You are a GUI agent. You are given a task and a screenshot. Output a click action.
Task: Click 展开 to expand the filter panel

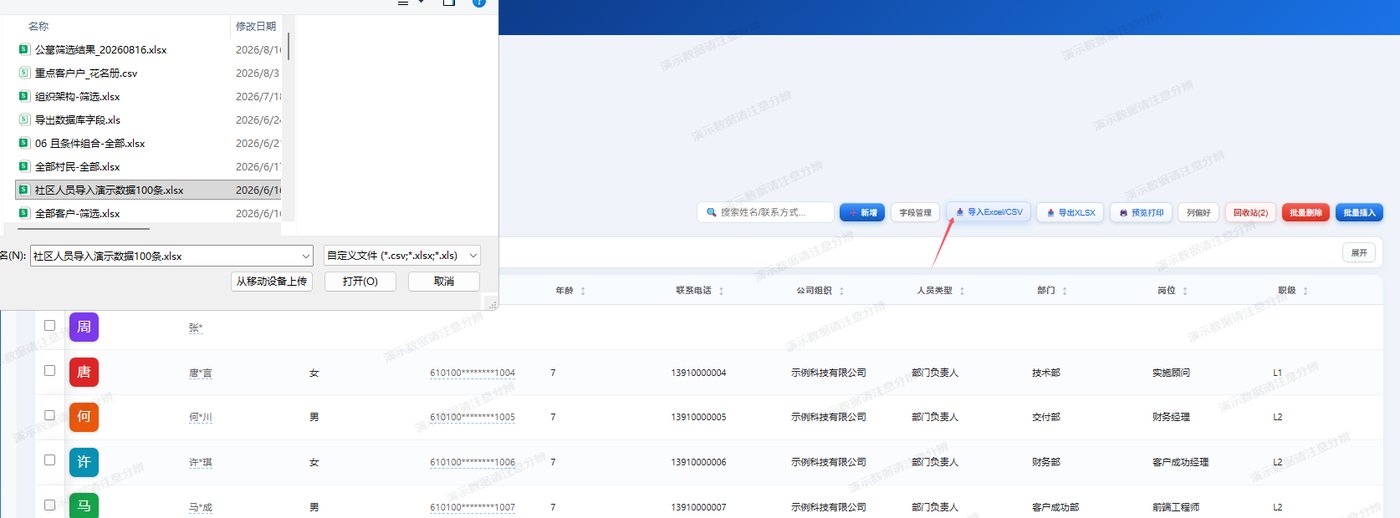(x=1359, y=253)
